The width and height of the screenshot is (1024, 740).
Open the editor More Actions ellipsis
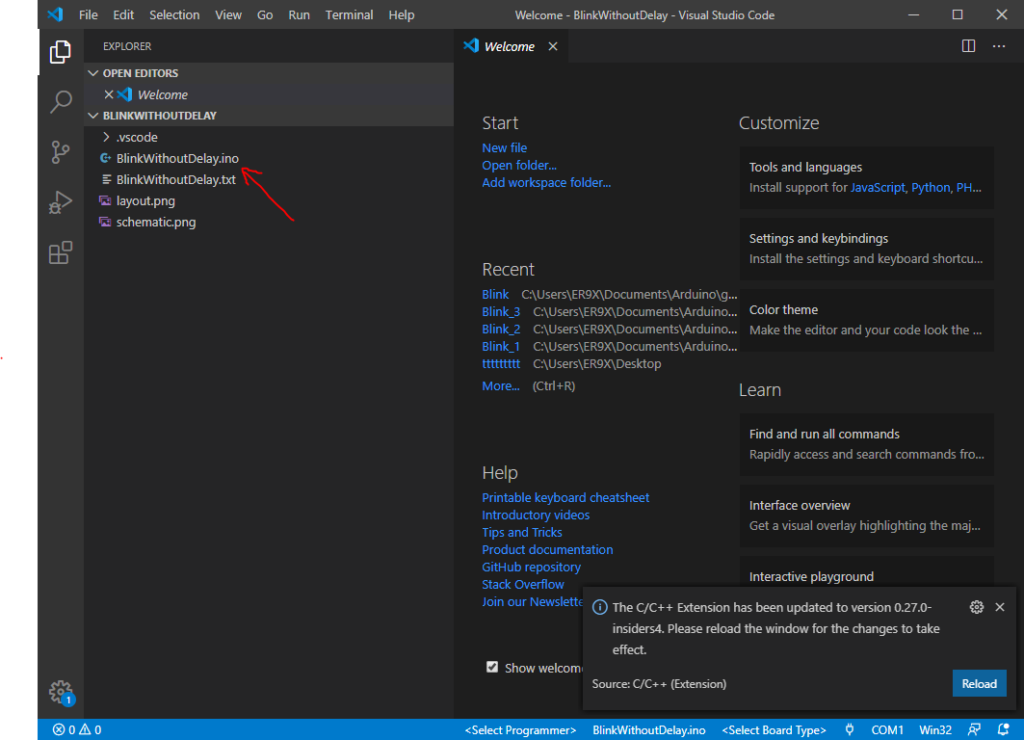click(999, 46)
